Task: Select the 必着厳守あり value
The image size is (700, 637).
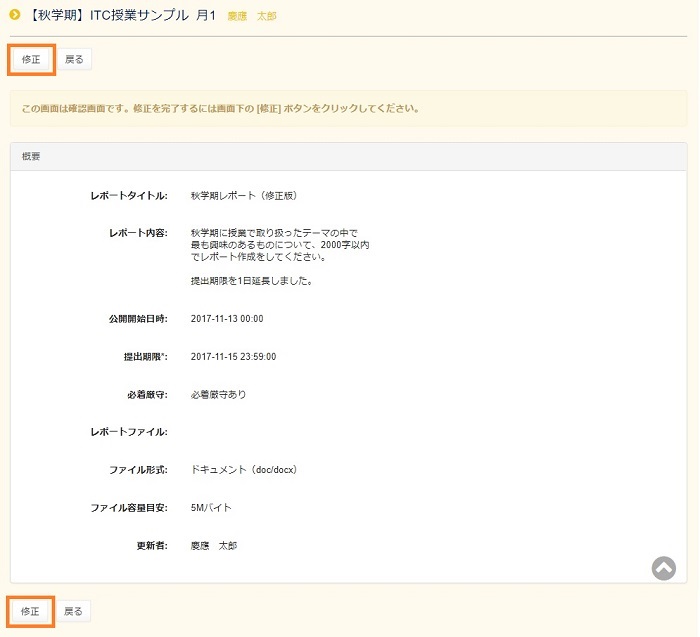Action: tap(218, 394)
